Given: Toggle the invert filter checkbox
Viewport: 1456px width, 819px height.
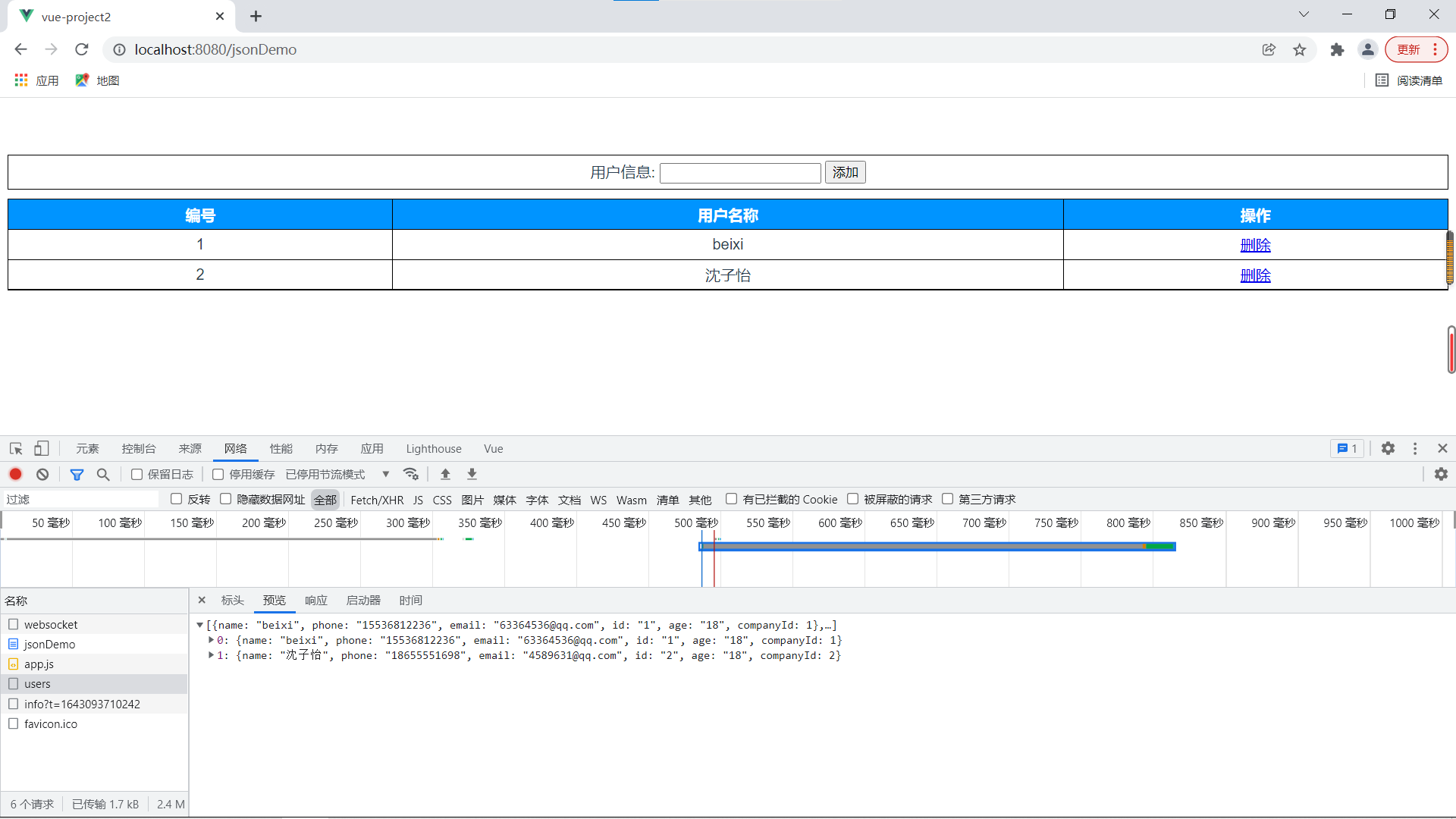Looking at the screenshot, I should click(176, 499).
